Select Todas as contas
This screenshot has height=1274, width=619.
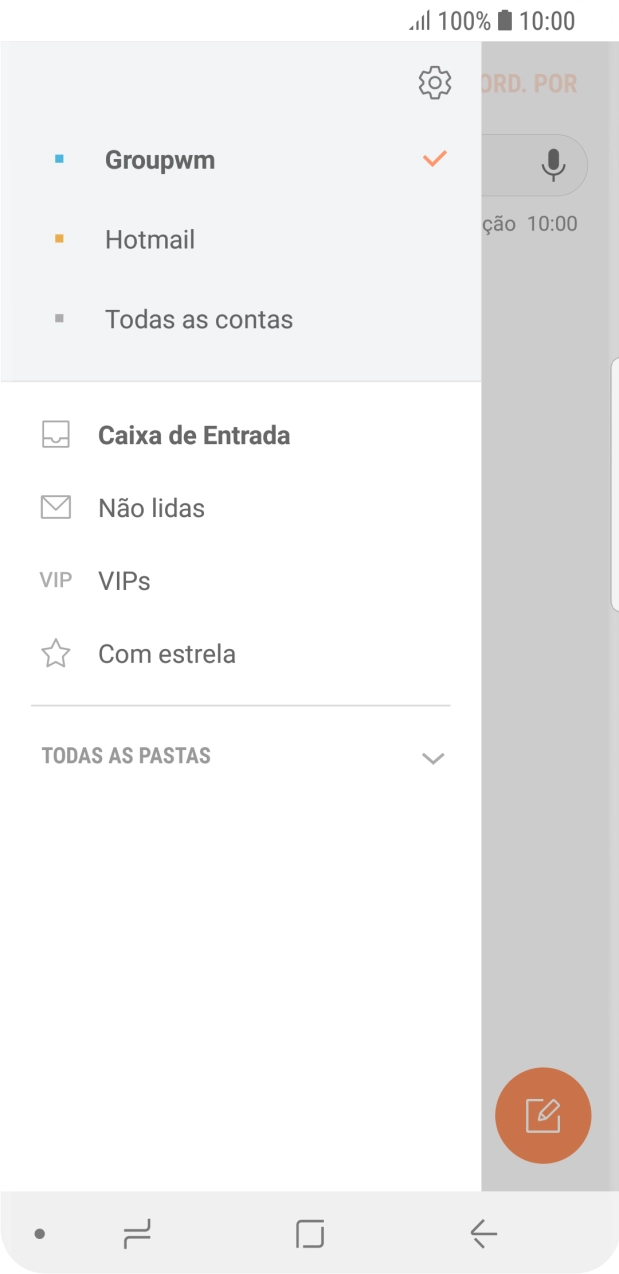198,319
